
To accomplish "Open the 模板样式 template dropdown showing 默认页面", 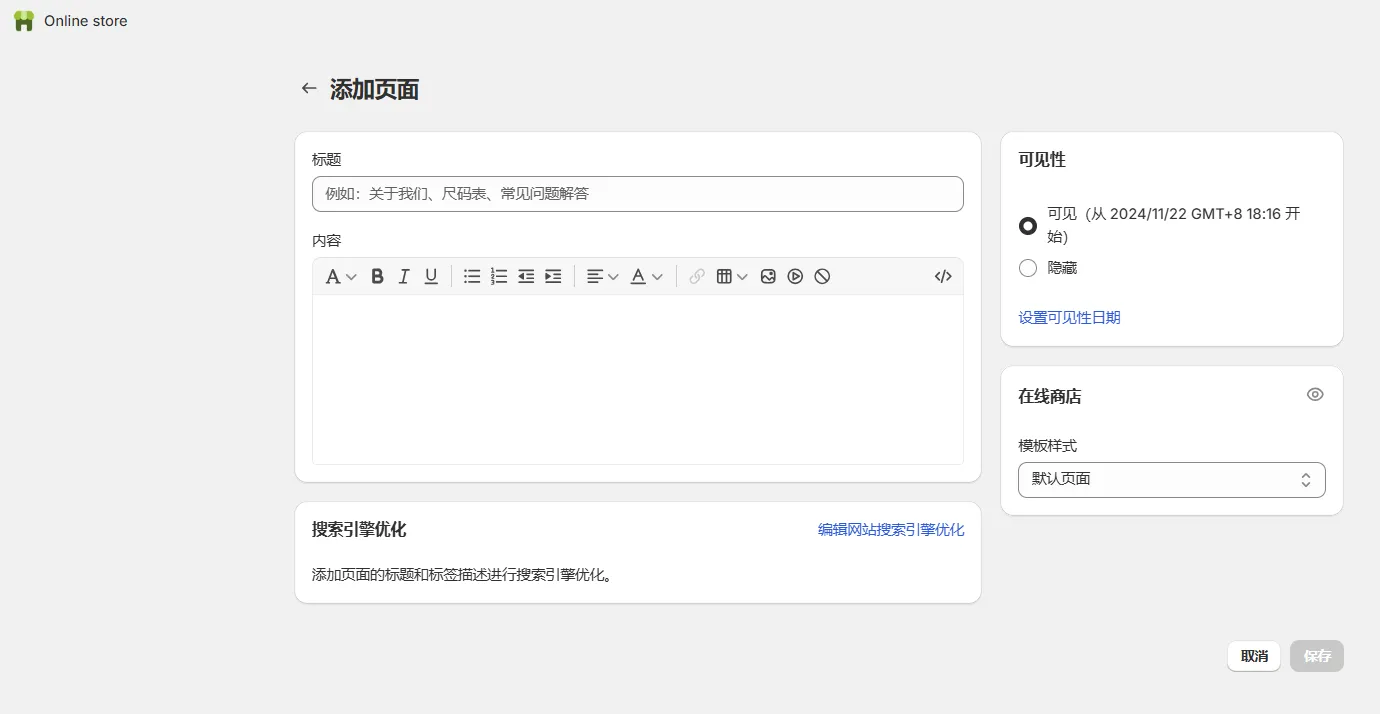I will point(1171,479).
